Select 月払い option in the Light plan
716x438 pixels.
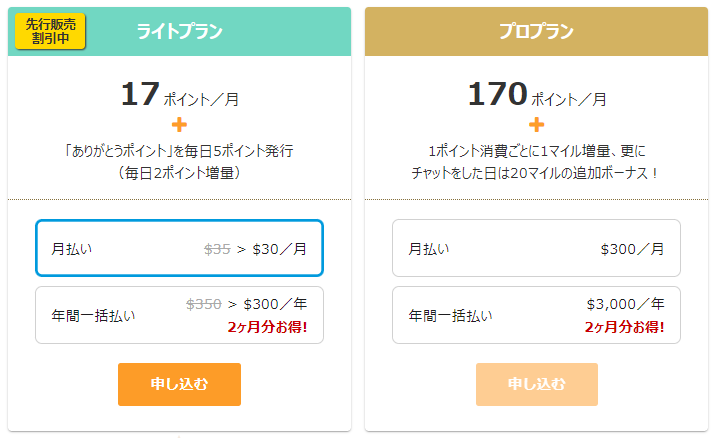point(179,248)
